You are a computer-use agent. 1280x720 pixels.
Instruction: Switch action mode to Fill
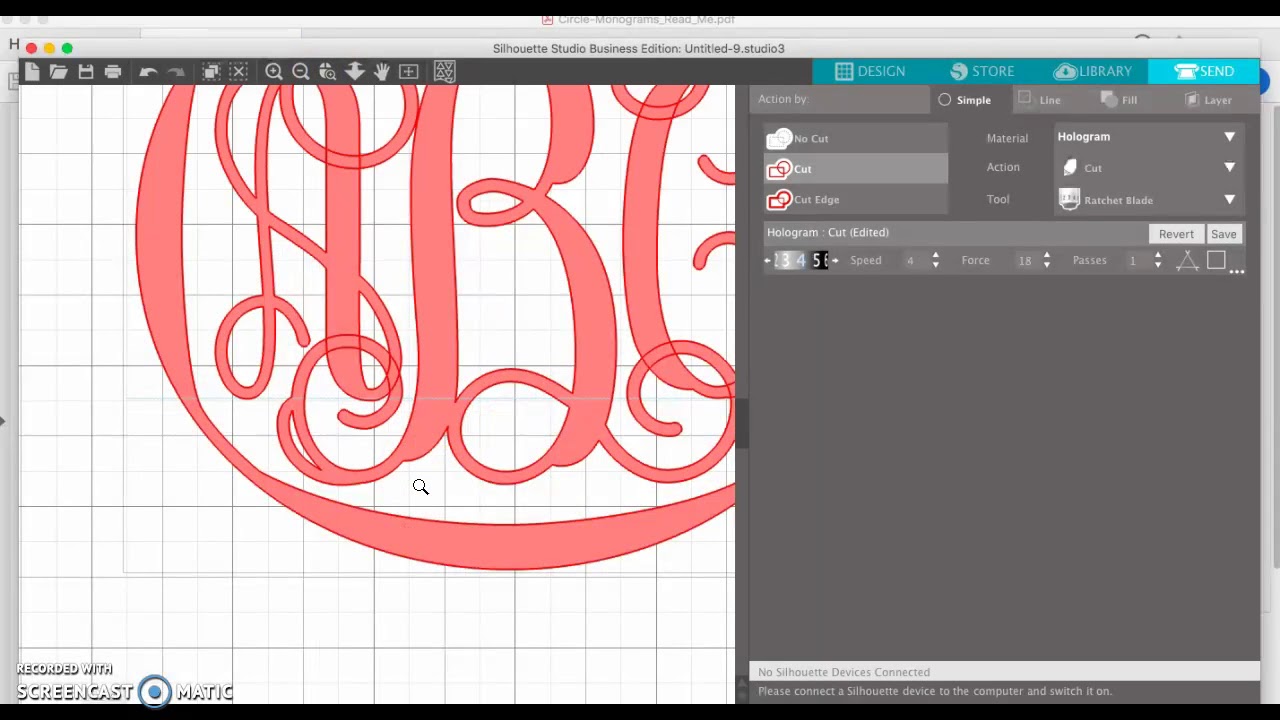[1119, 99]
